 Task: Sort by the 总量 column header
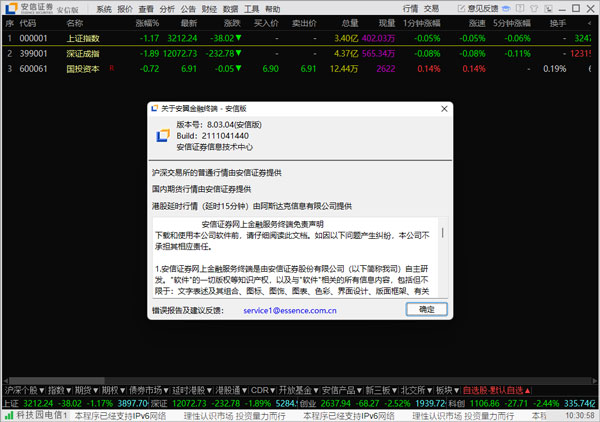[350, 23]
